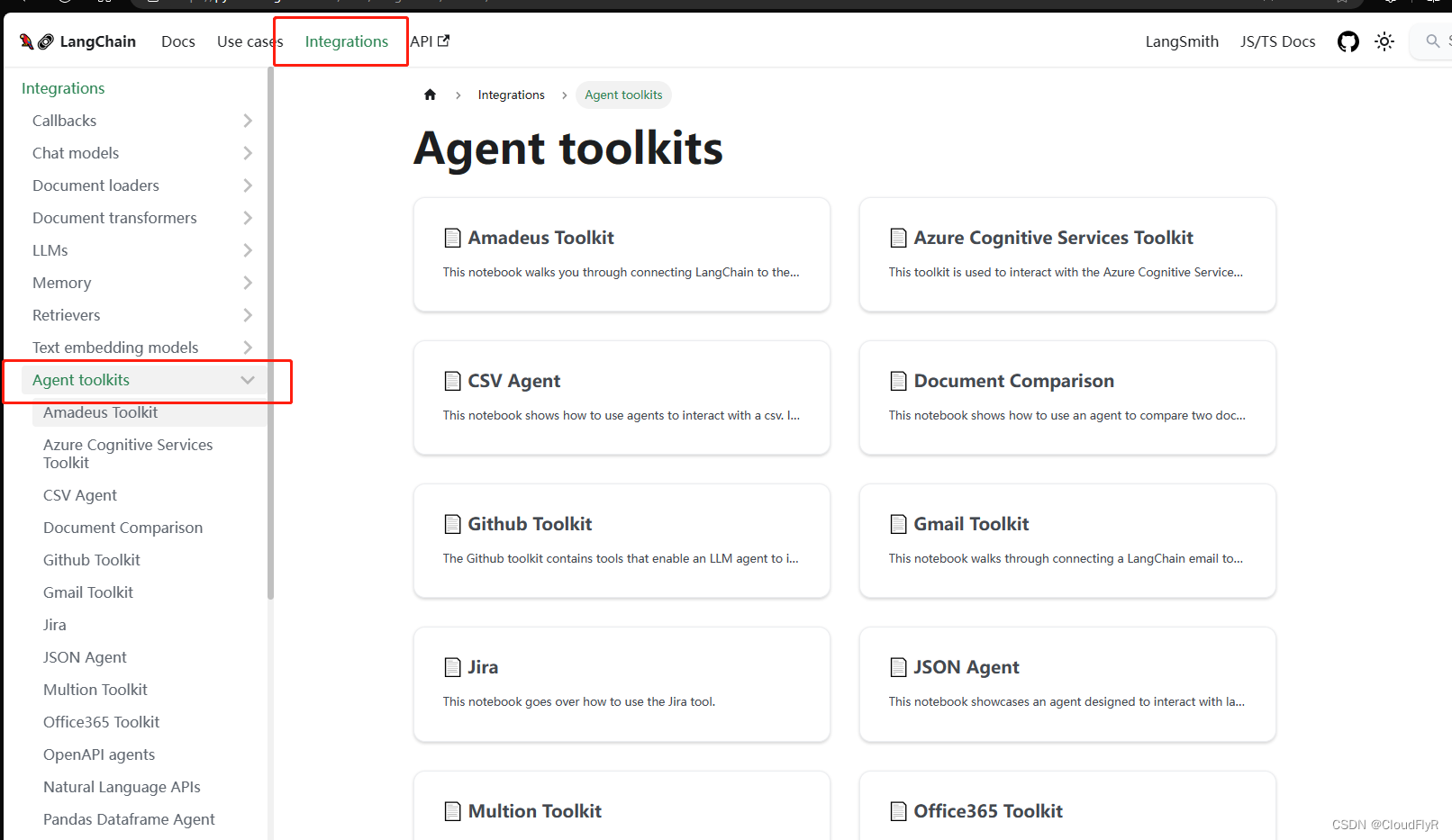The height and width of the screenshot is (840, 1452).
Task: Click the LangChain logo
Action: click(x=77, y=41)
